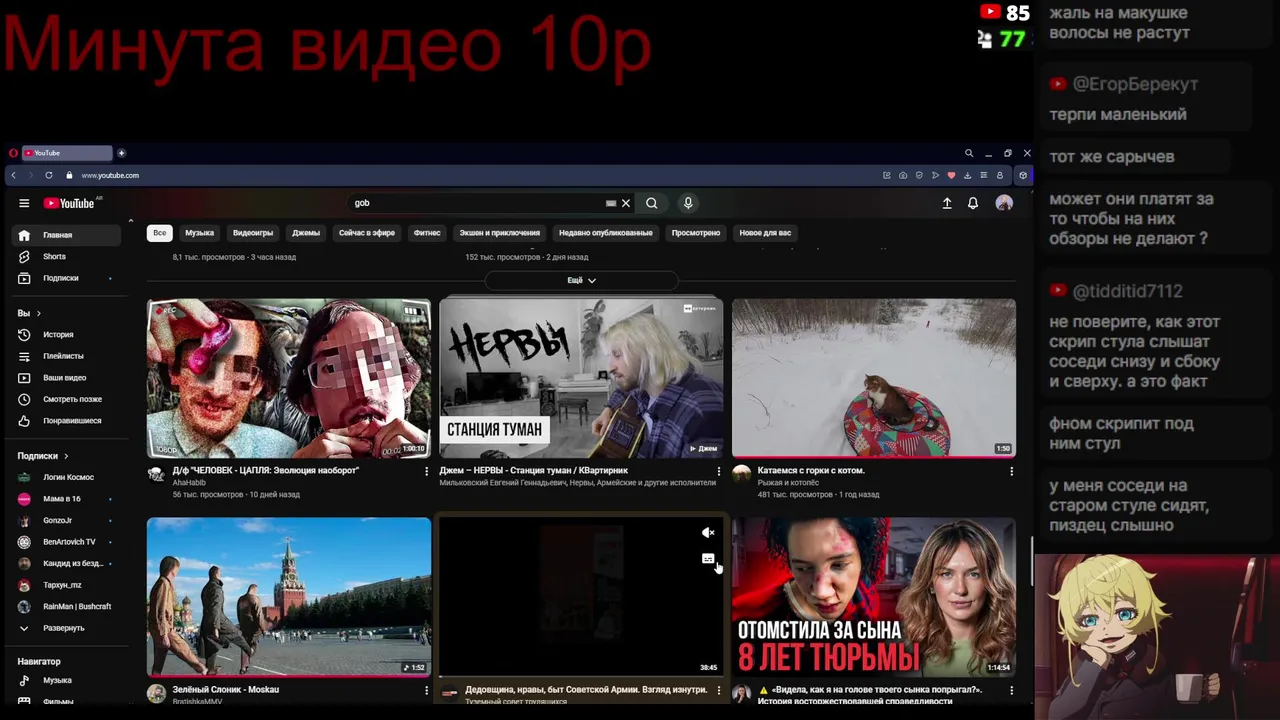Viewport: 1280px width, 720px height.
Task: Open RainMan | Bushcraft channel subscription
Action: pyautogui.click(x=68, y=607)
